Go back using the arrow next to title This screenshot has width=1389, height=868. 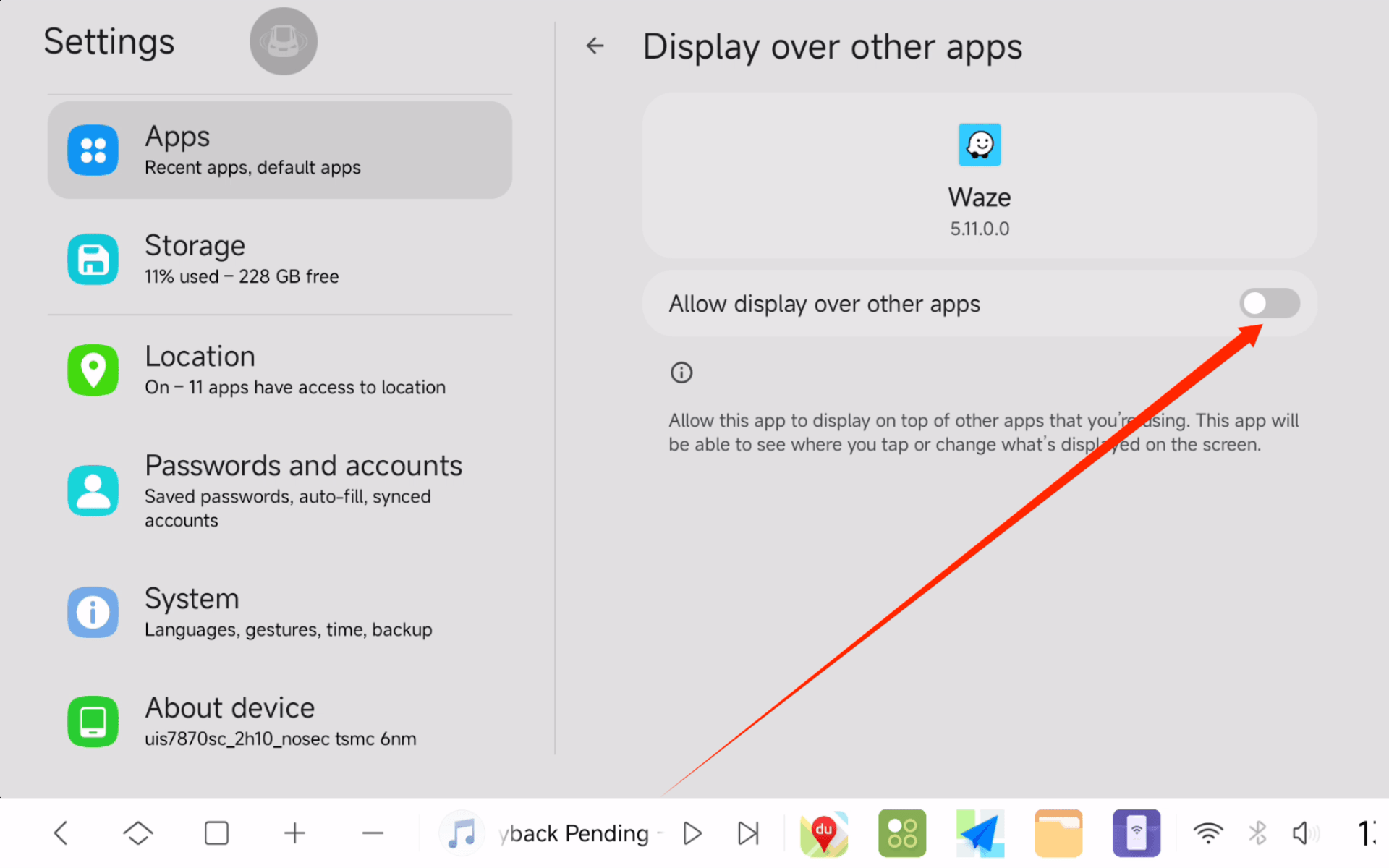pos(595,46)
